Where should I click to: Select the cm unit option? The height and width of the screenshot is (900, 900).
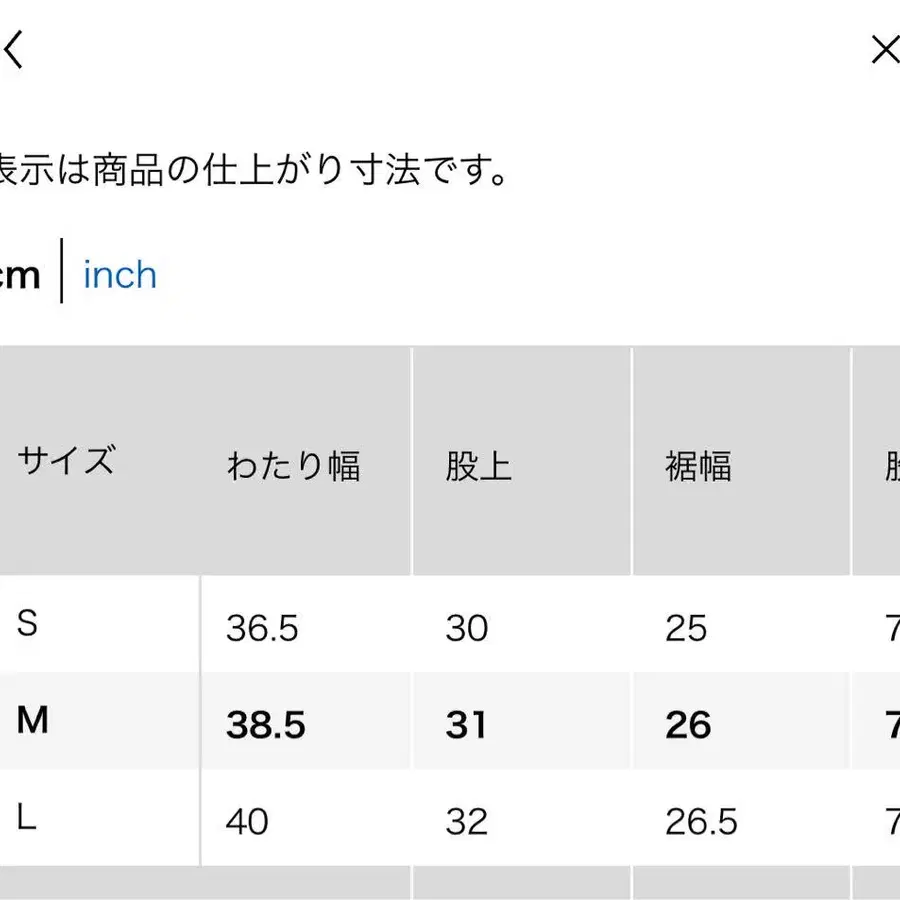pos(20,275)
